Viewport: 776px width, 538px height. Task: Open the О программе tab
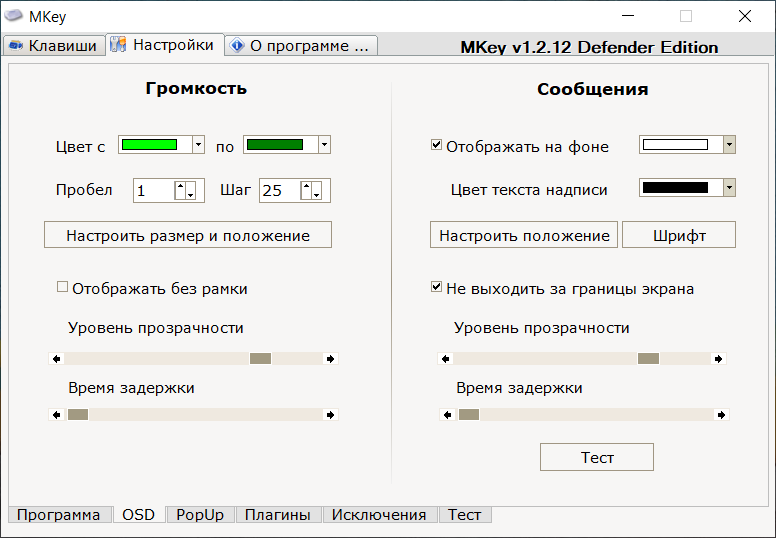[x=301, y=46]
